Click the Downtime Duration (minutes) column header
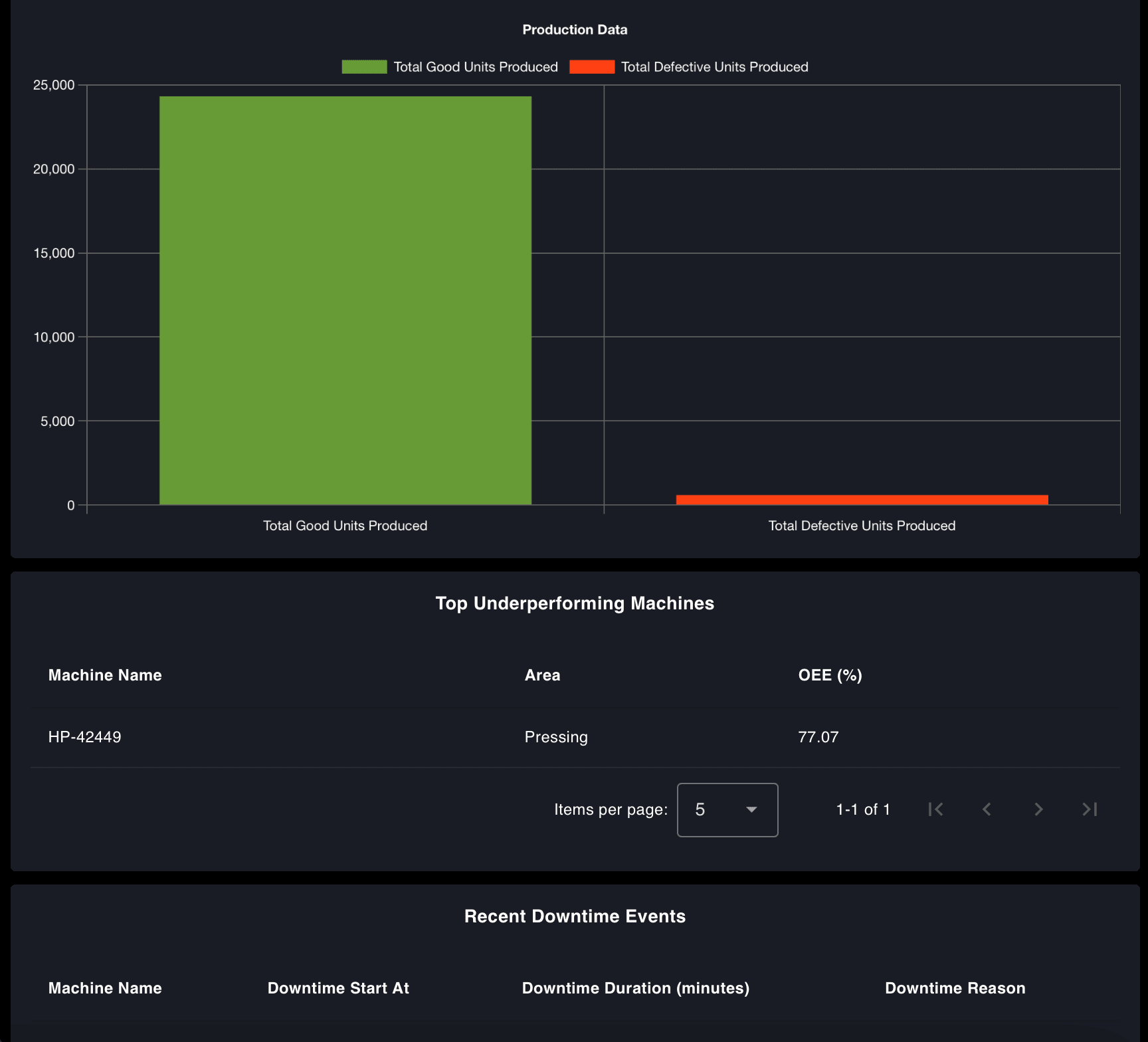 (x=635, y=988)
